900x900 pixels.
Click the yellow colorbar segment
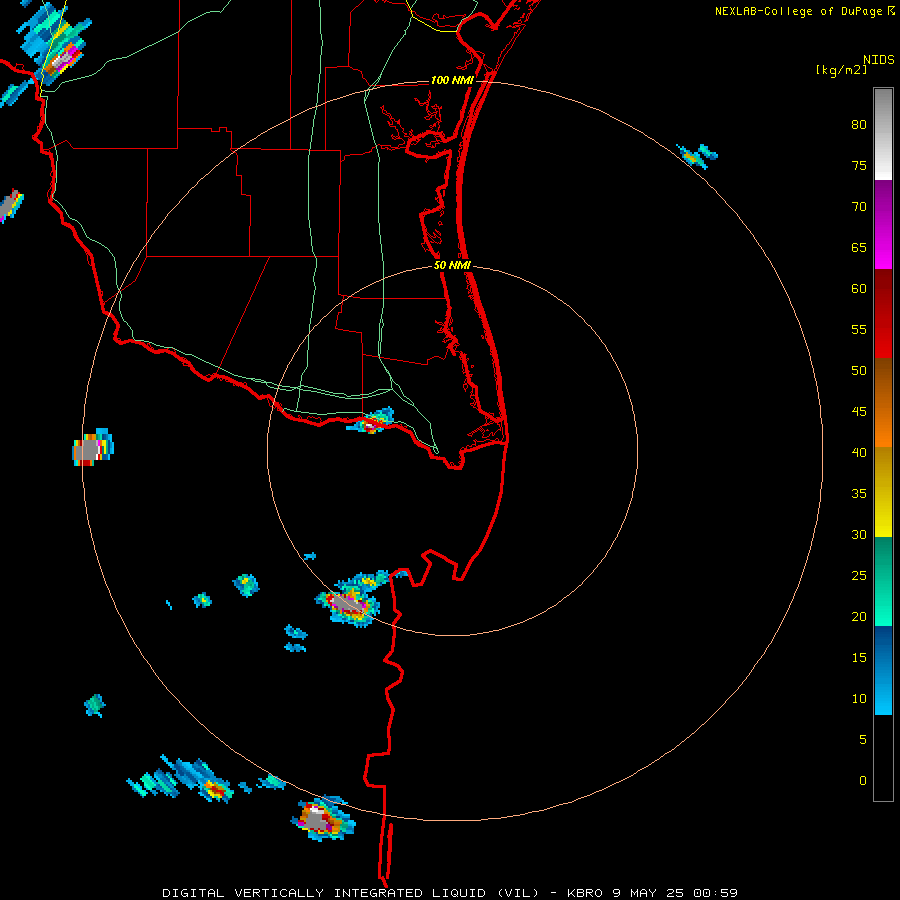883,492
